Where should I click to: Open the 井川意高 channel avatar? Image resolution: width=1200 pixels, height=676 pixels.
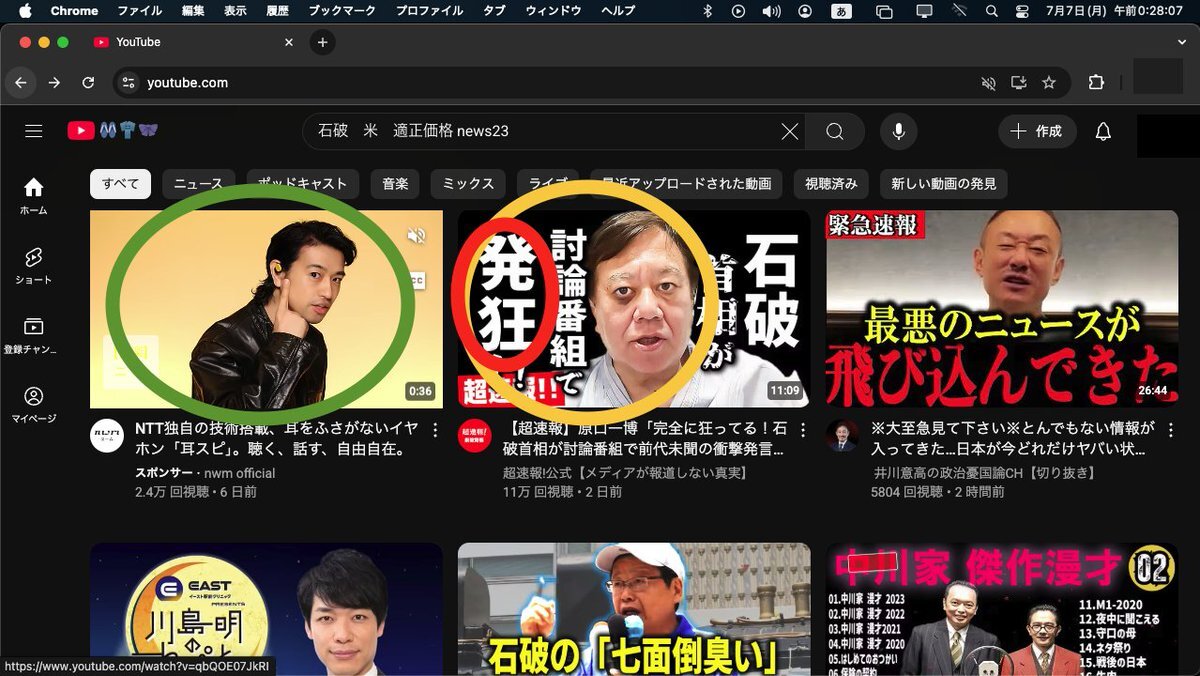(x=842, y=436)
